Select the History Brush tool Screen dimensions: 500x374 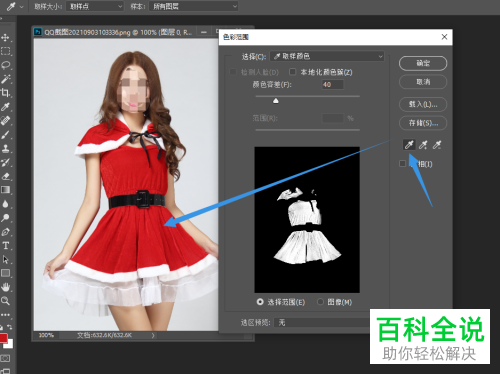tap(5, 162)
